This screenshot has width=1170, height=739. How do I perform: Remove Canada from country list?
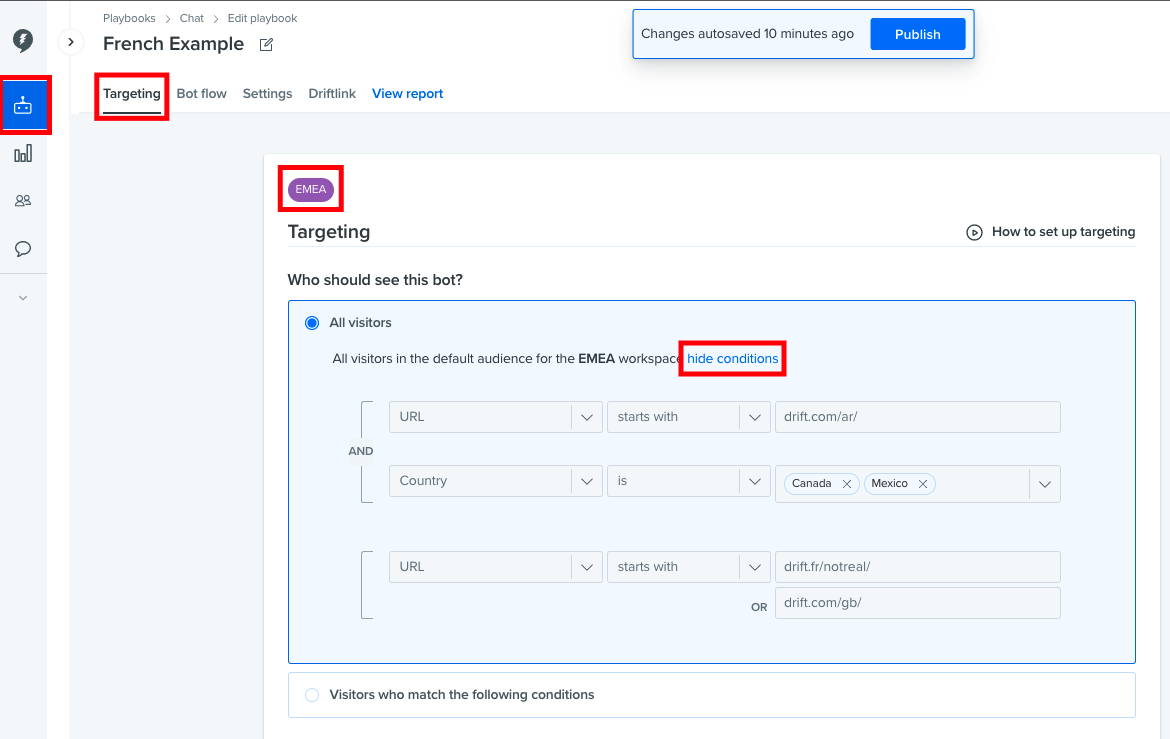pyautogui.click(x=847, y=484)
